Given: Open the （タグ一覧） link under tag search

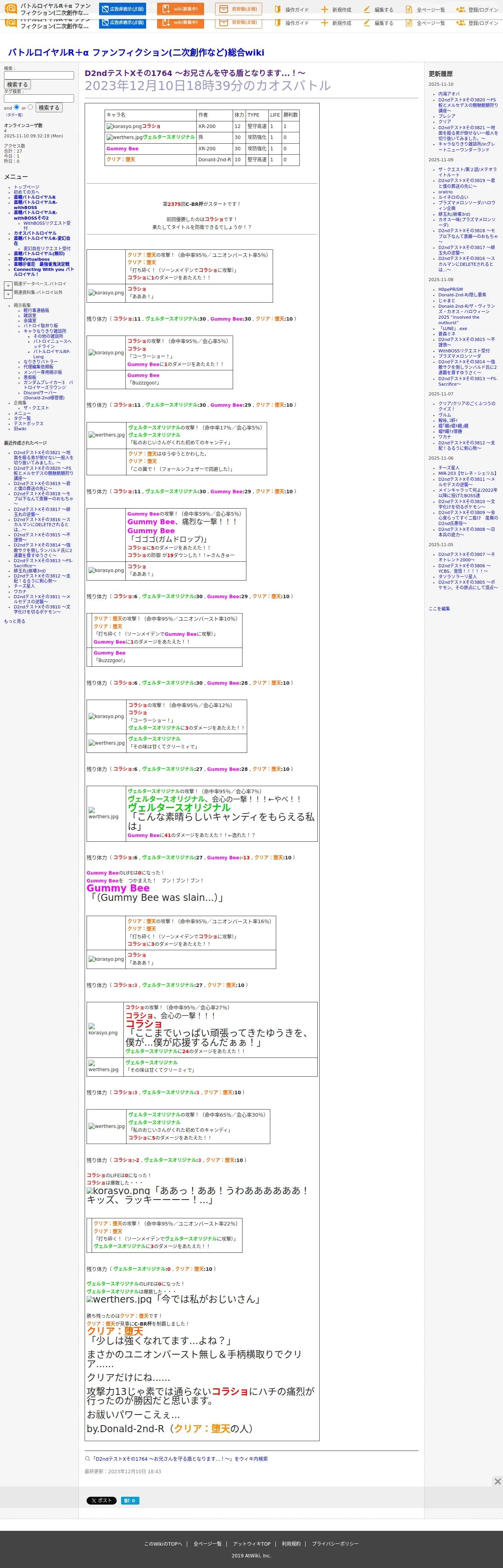Looking at the screenshot, I should [x=14, y=114].
